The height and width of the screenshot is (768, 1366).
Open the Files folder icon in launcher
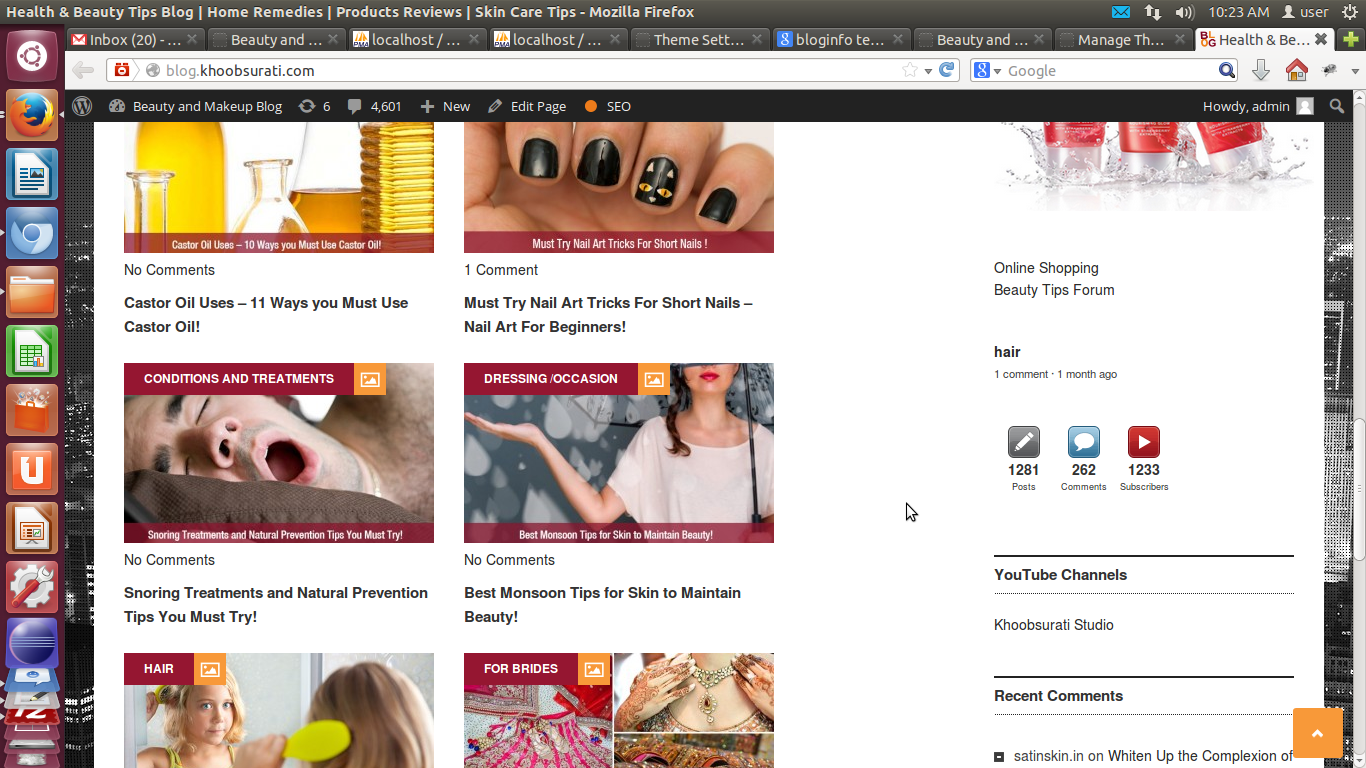(x=32, y=292)
